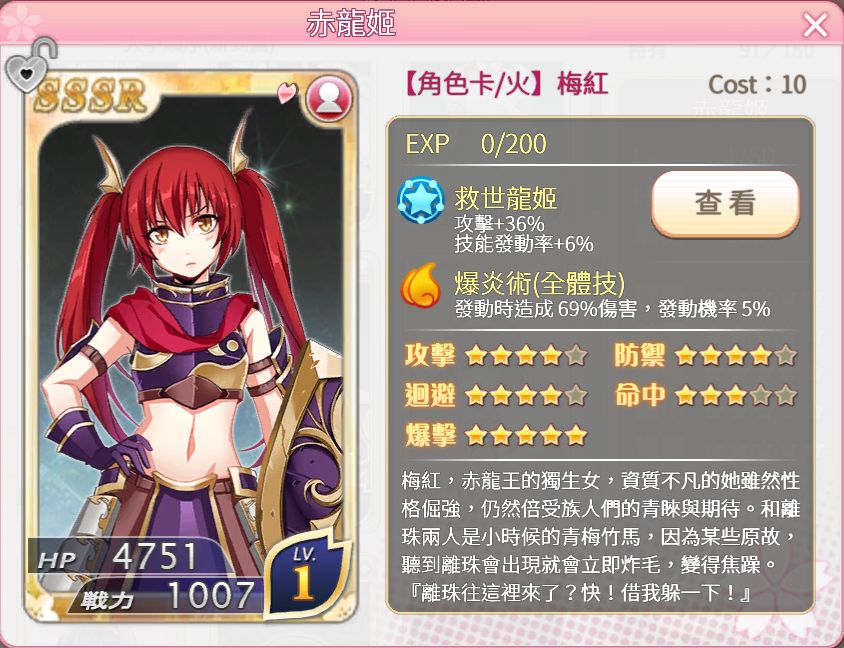Click the profile portrait icon on card
The image size is (844, 648).
point(329,99)
